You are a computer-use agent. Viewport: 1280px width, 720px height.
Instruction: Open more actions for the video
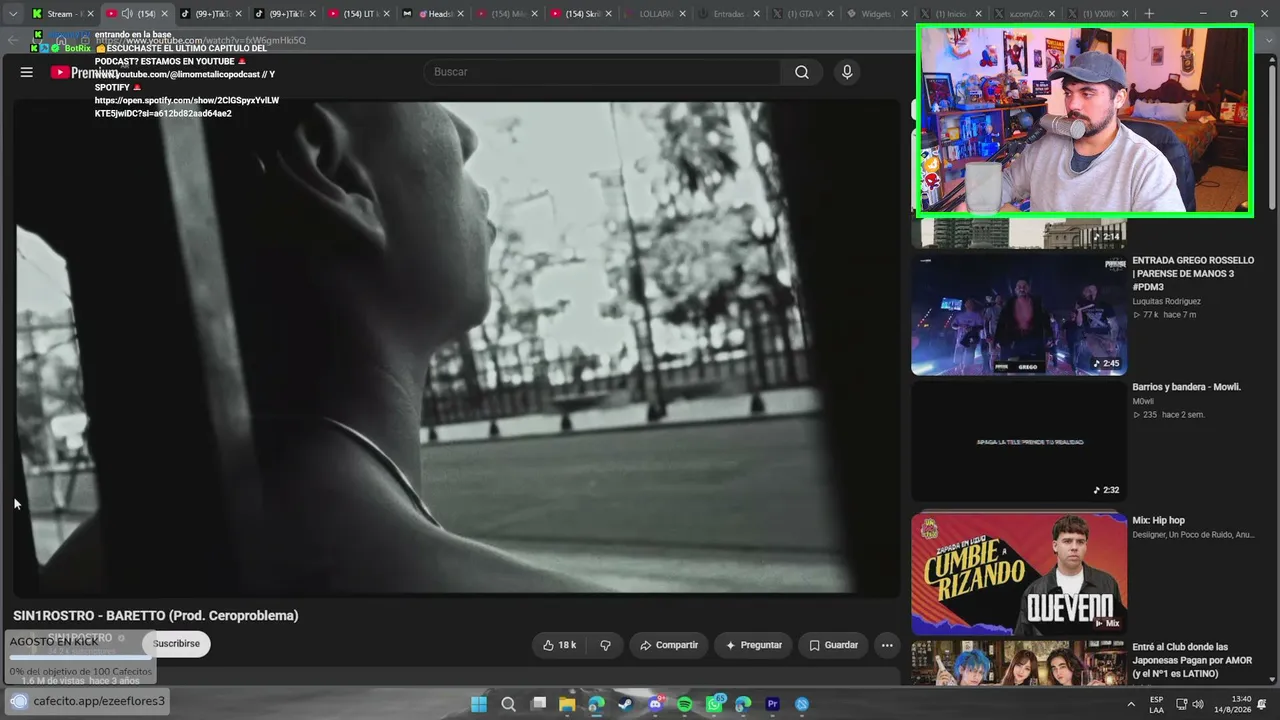click(886, 645)
